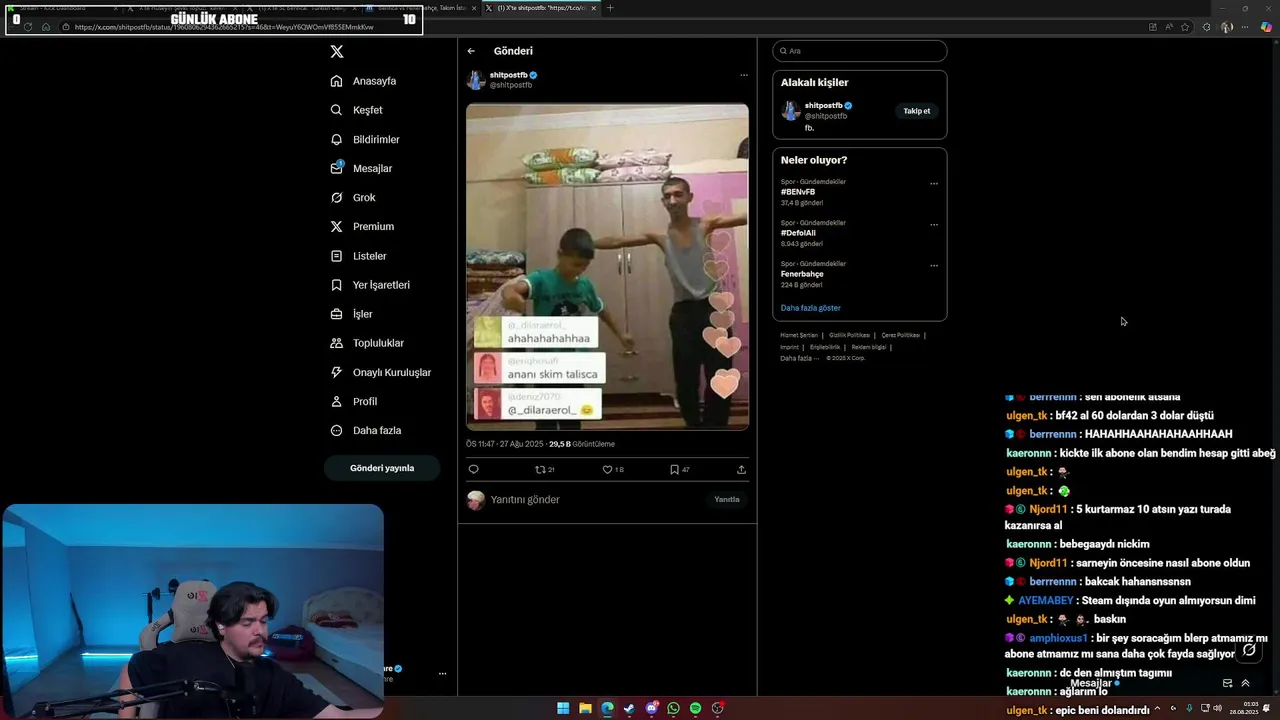Click the new message icon in Mesajlar drawer
The height and width of the screenshot is (720, 1280).
click(1227, 684)
